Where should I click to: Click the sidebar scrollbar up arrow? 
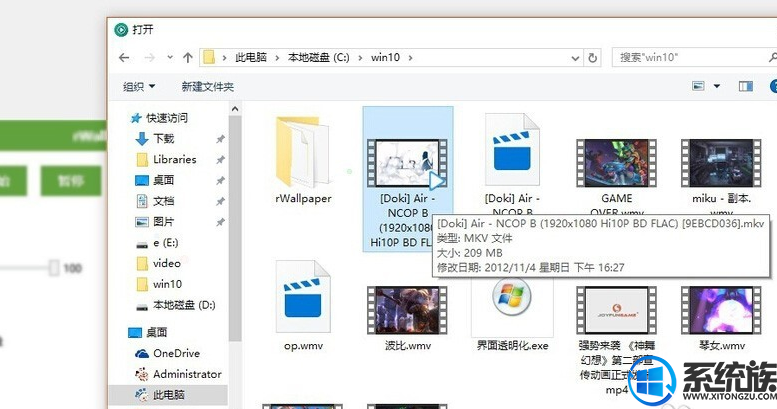[x=235, y=109]
